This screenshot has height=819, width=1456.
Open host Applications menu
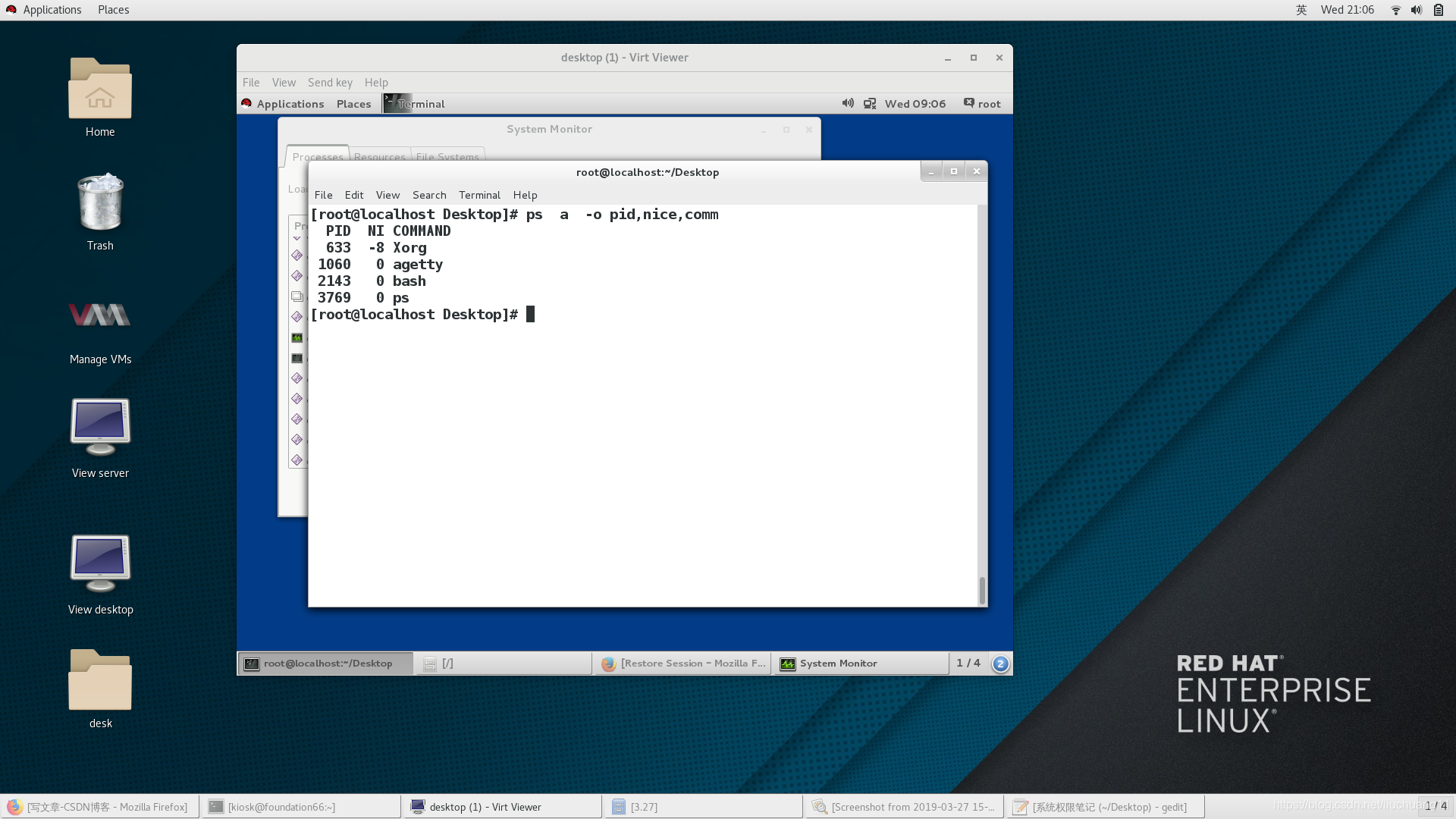(52, 10)
